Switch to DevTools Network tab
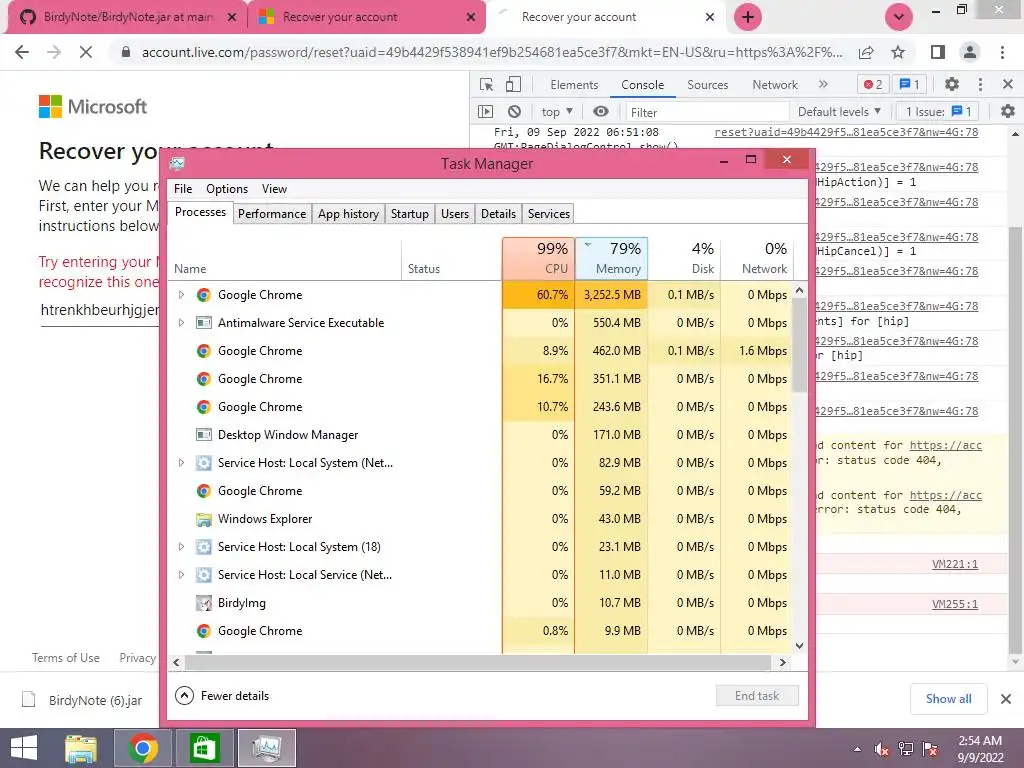The height and width of the screenshot is (768, 1024). (775, 85)
